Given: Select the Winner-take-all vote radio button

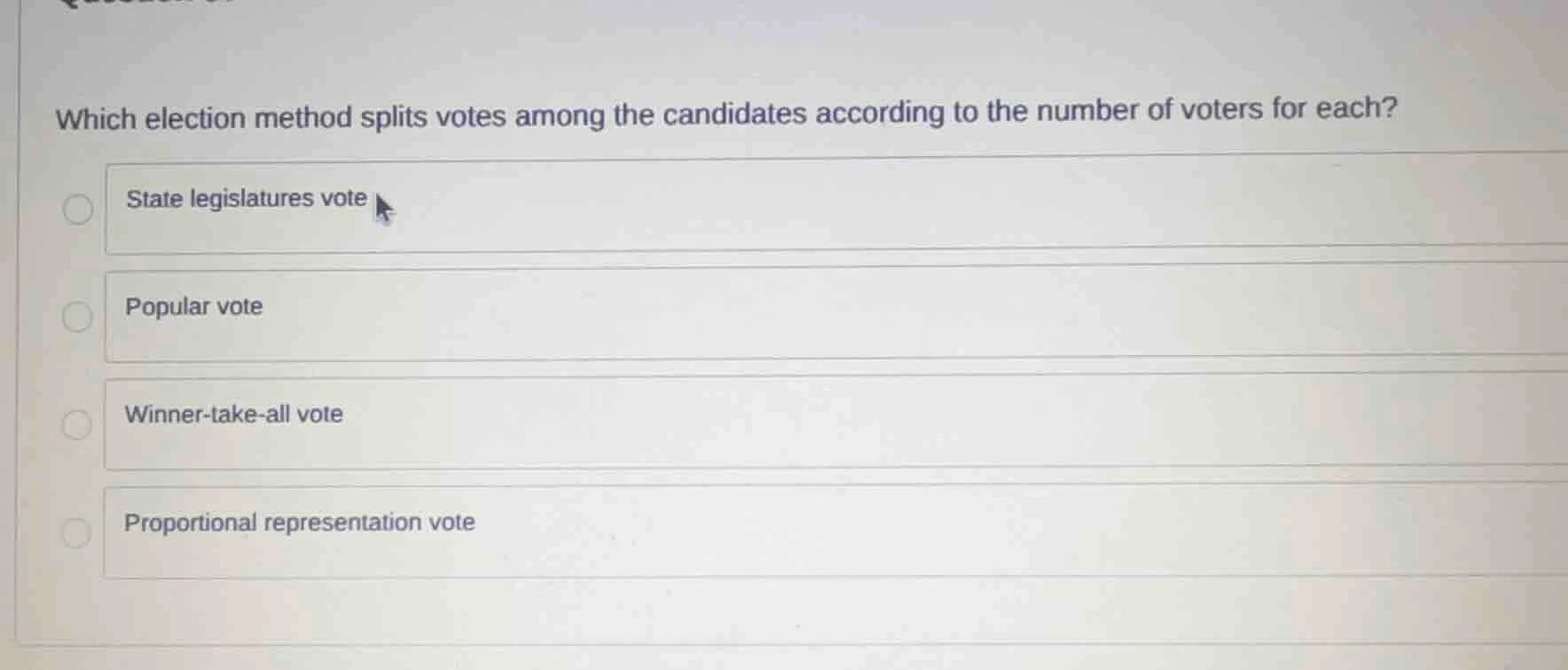Looking at the screenshot, I should pos(77,424).
